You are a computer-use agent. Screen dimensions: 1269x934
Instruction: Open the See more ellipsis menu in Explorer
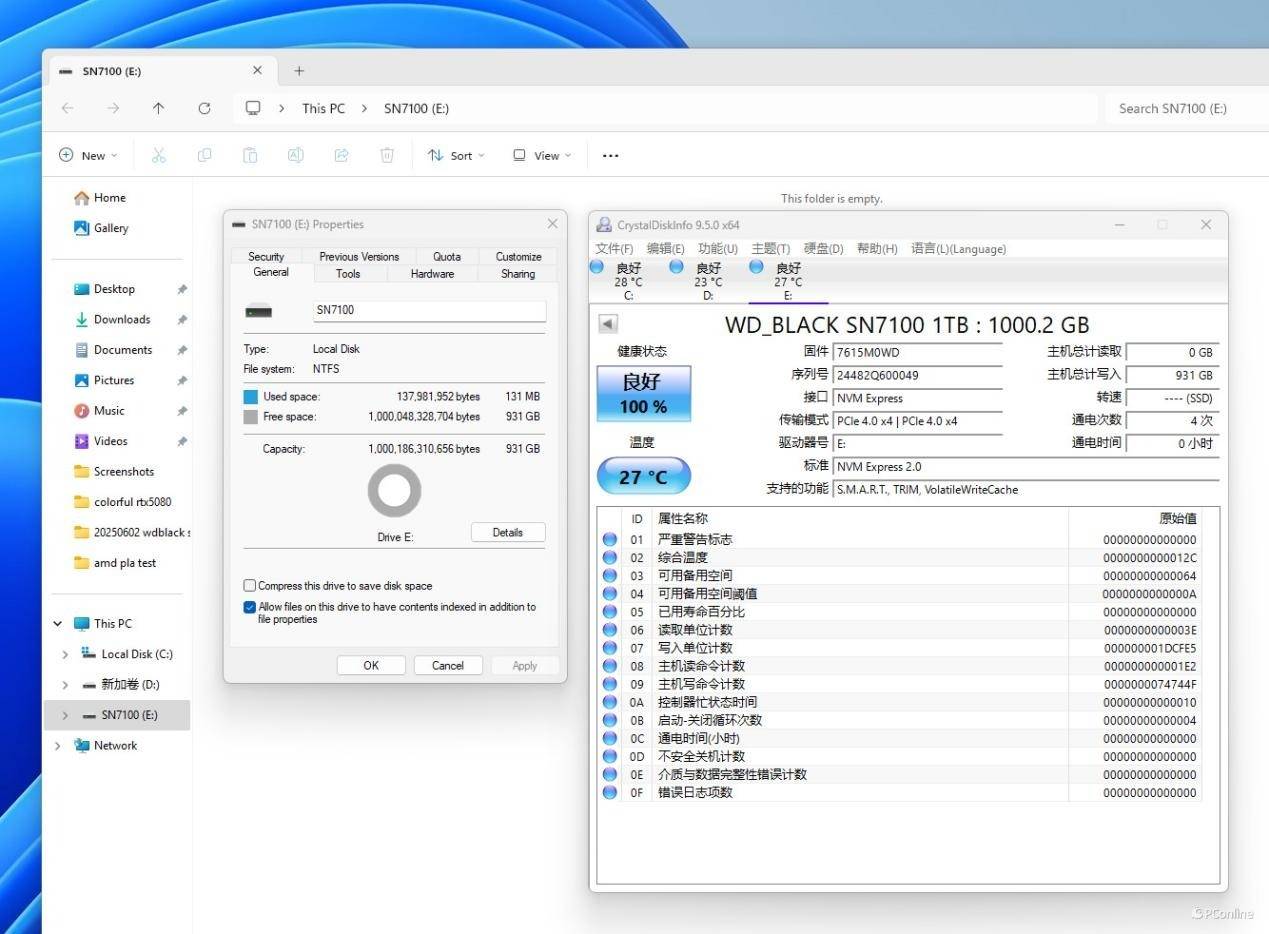click(x=610, y=155)
